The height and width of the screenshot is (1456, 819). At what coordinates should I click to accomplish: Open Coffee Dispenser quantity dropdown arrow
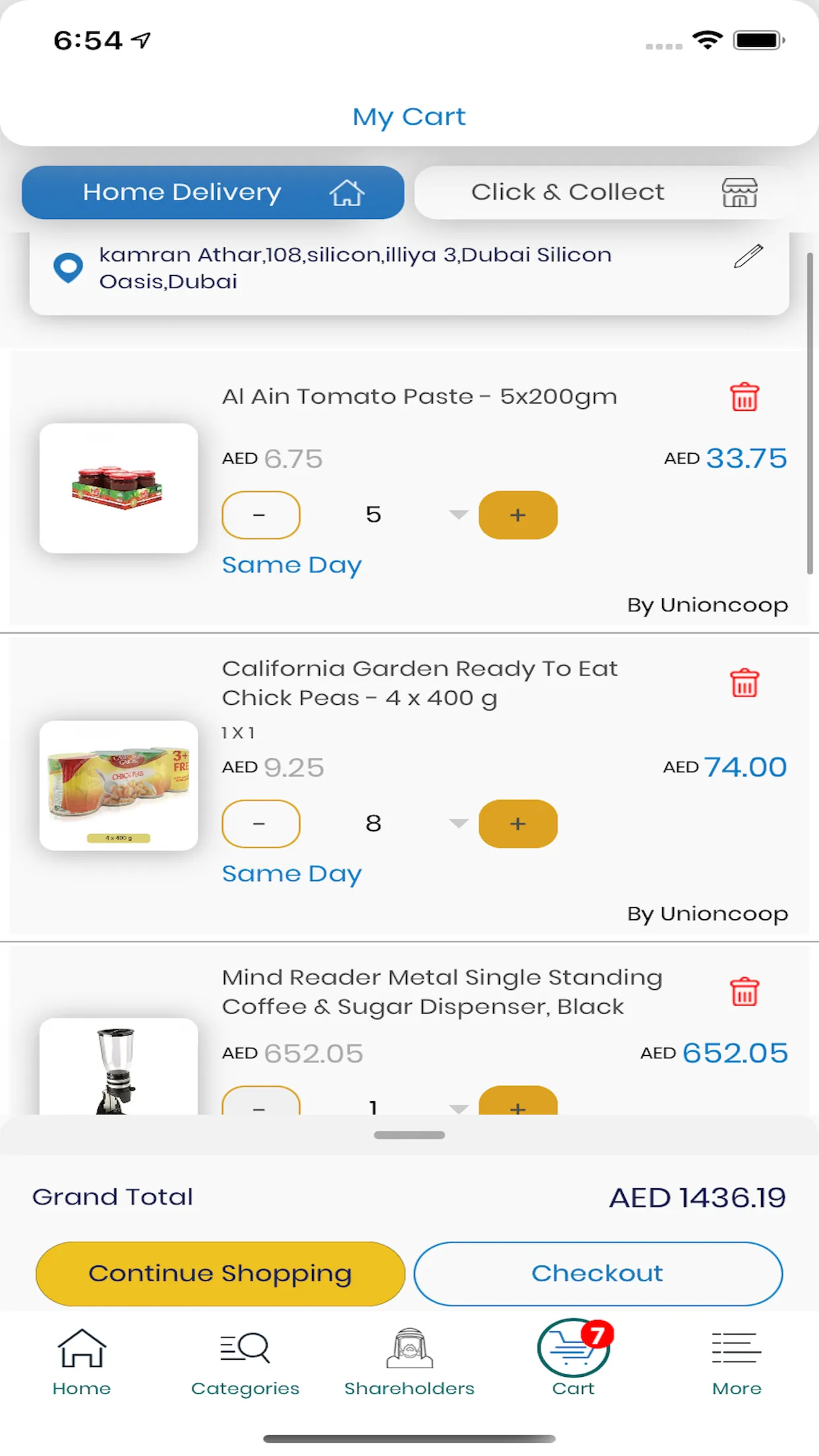coord(458,1108)
